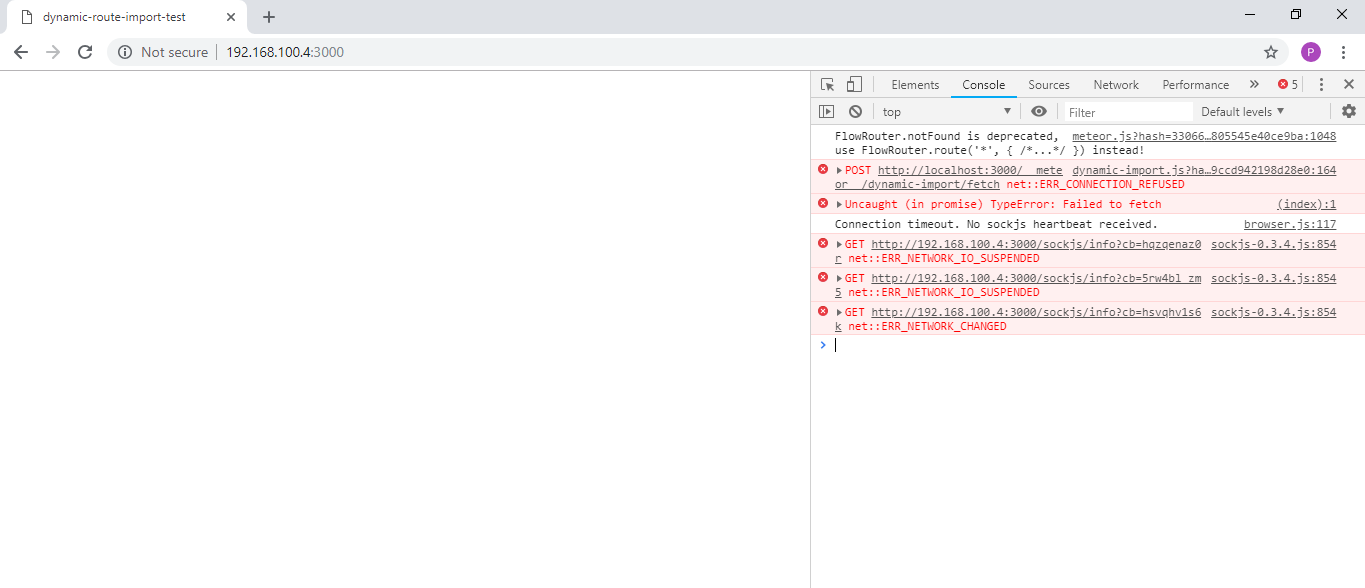The image size is (1365, 588).
Task: Expand the POST localhost error entry
Action: [x=840, y=170]
